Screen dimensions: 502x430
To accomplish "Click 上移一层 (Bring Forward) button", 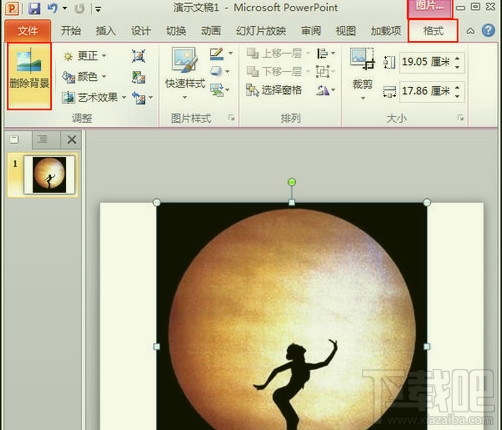I will click(277, 54).
